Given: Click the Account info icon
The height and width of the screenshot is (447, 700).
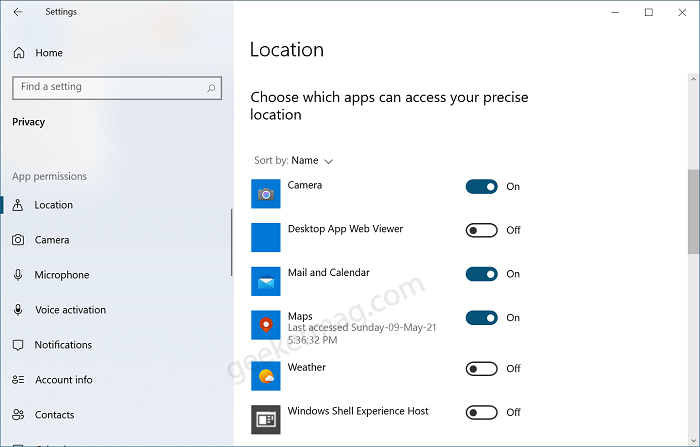Looking at the screenshot, I should (x=18, y=380).
